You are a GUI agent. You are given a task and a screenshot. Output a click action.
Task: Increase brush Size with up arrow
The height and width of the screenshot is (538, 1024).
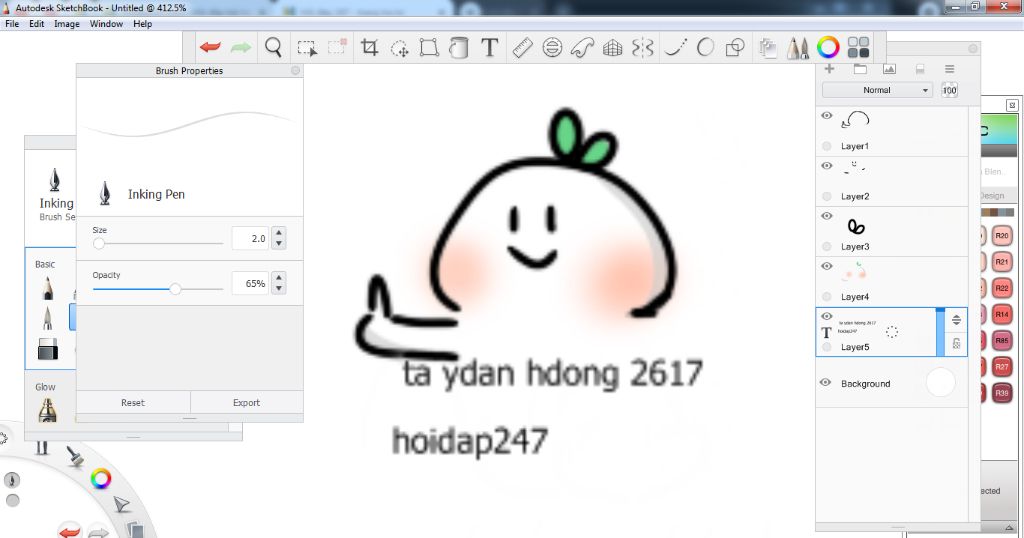[x=279, y=232]
